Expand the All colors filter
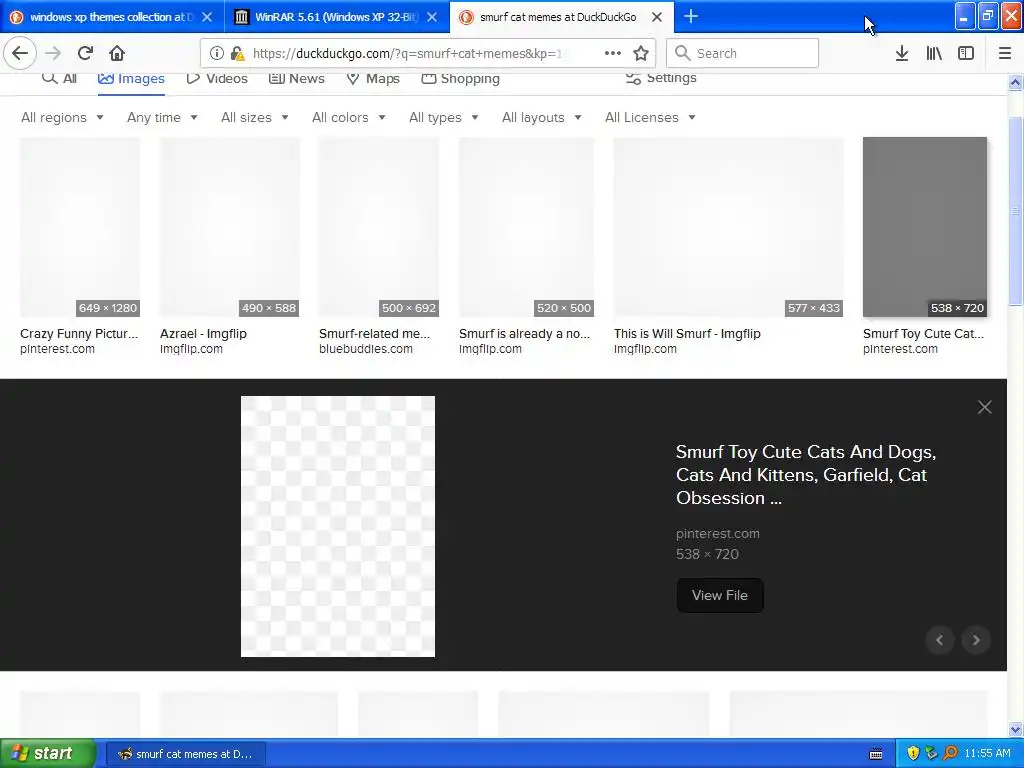This screenshot has height=768, width=1024. (x=349, y=118)
